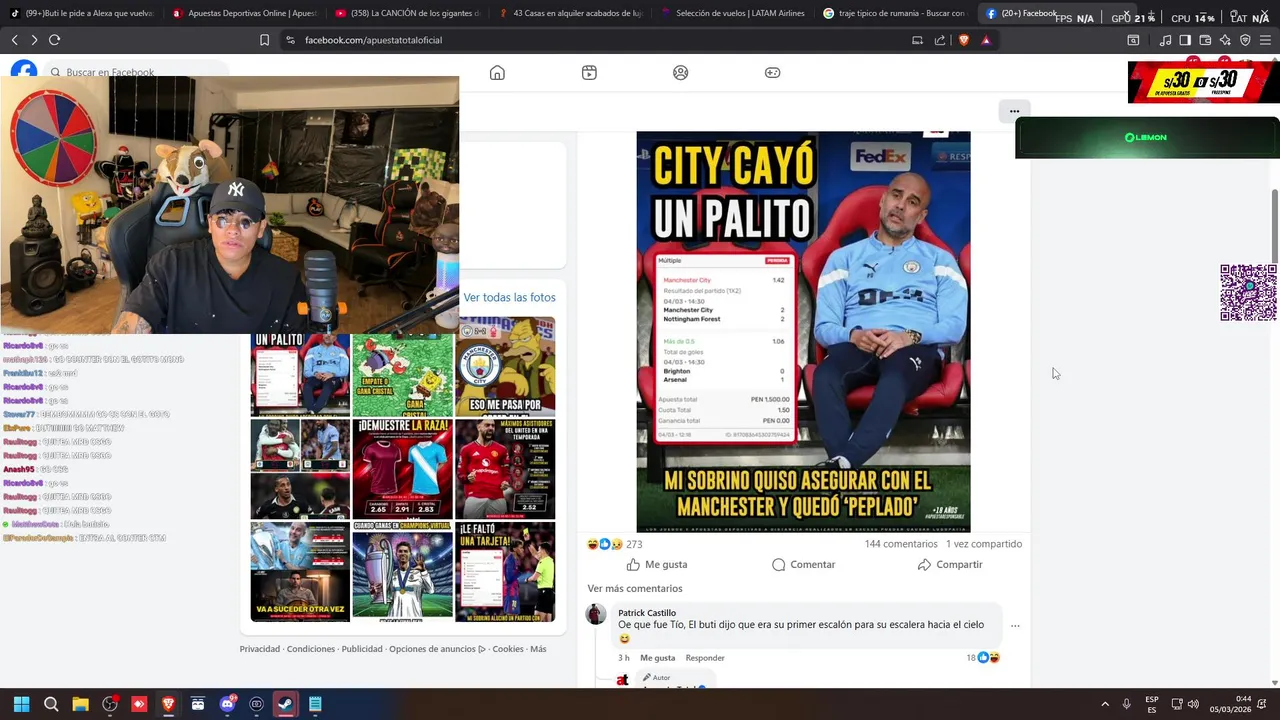The height and width of the screenshot is (720, 1280).
Task: Open the three-dots page options menu
Action: click(x=1014, y=111)
